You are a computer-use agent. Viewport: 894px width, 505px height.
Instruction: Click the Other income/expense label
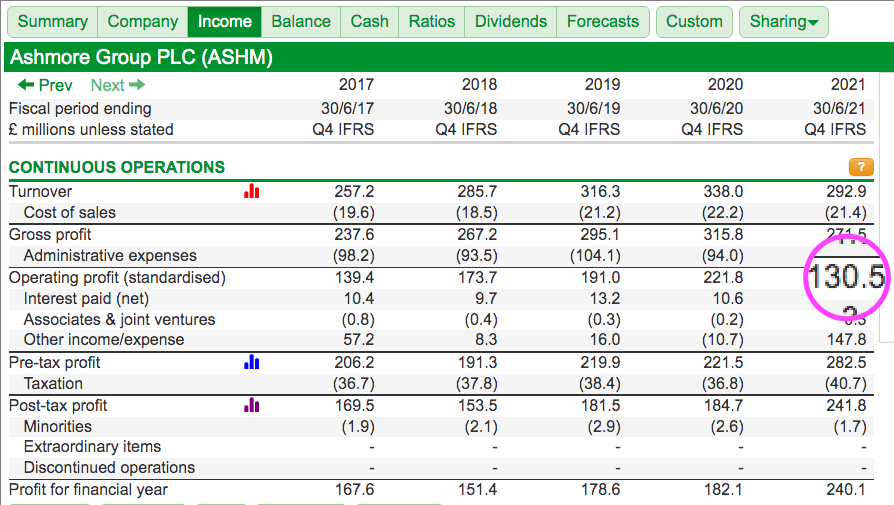(104, 340)
